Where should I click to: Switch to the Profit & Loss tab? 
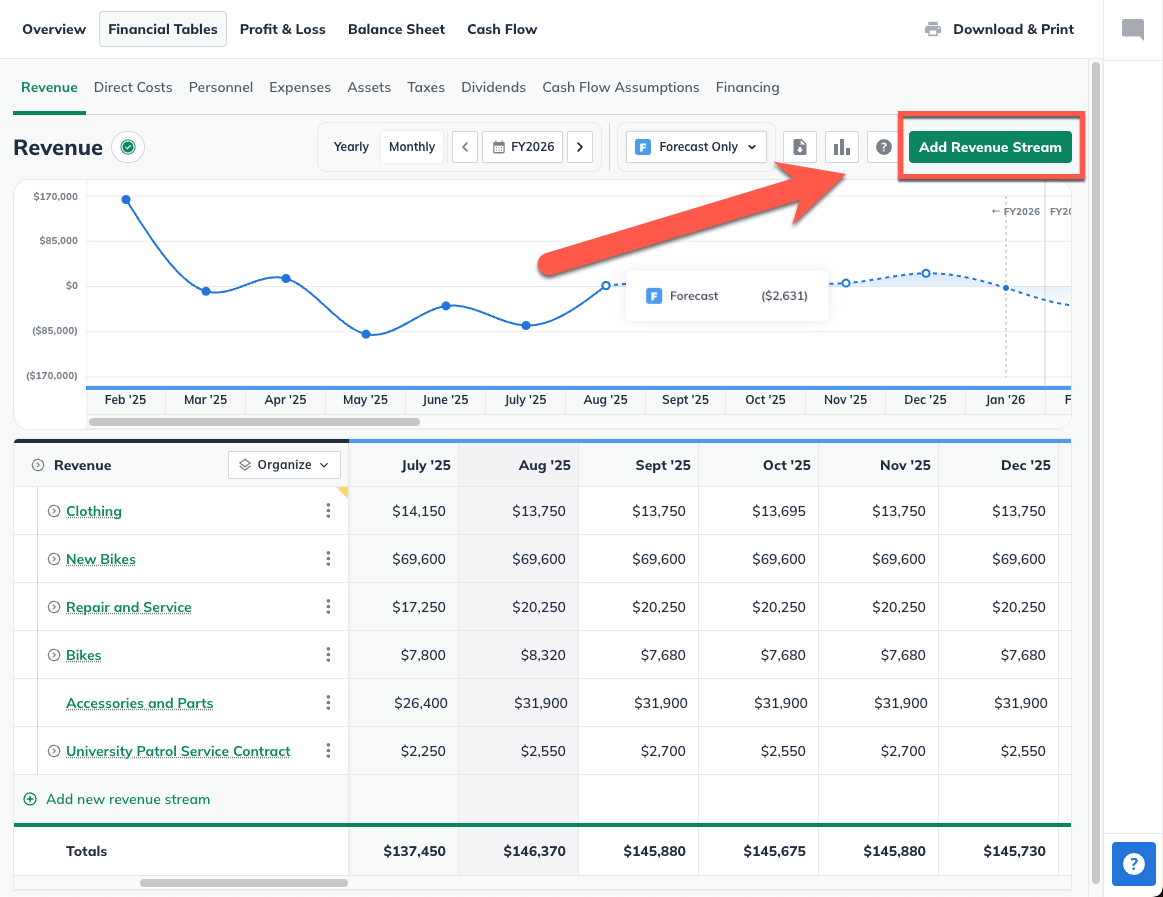point(282,29)
